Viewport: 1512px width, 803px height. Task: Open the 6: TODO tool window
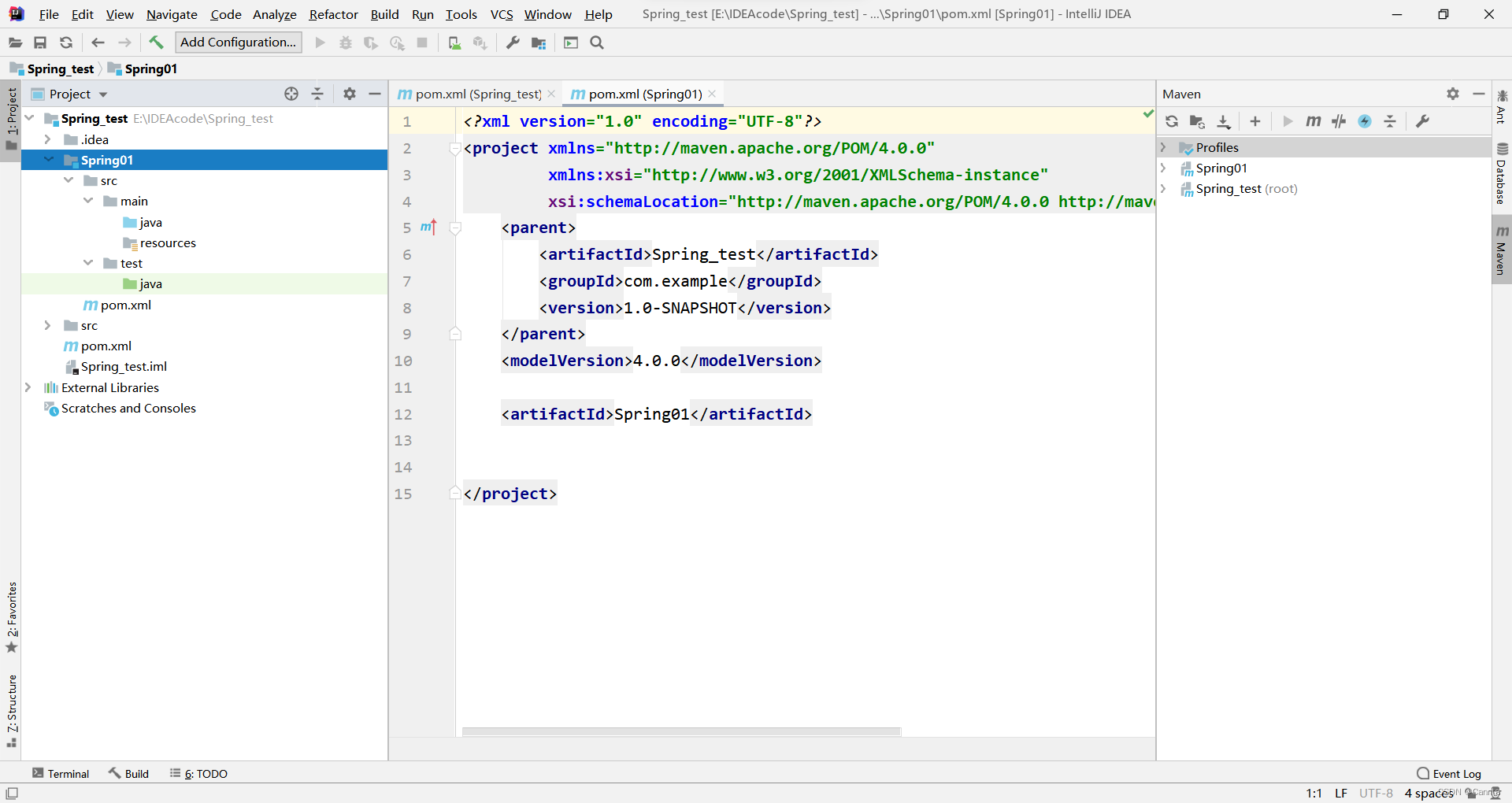click(198, 774)
